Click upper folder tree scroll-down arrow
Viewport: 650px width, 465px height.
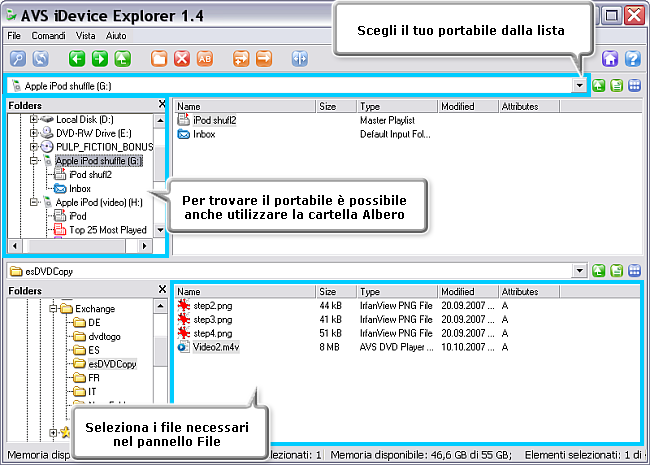click(x=160, y=230)
